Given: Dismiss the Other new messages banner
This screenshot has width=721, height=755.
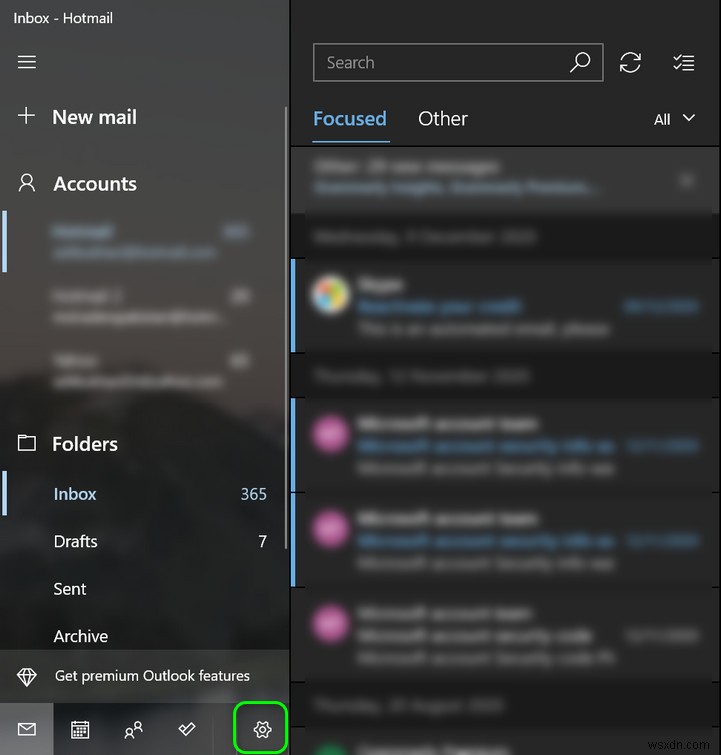Looking at the screenshot, I should click(686, 181).
